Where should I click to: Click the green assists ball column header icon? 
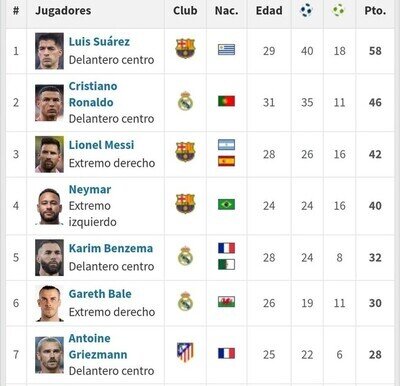338,10
